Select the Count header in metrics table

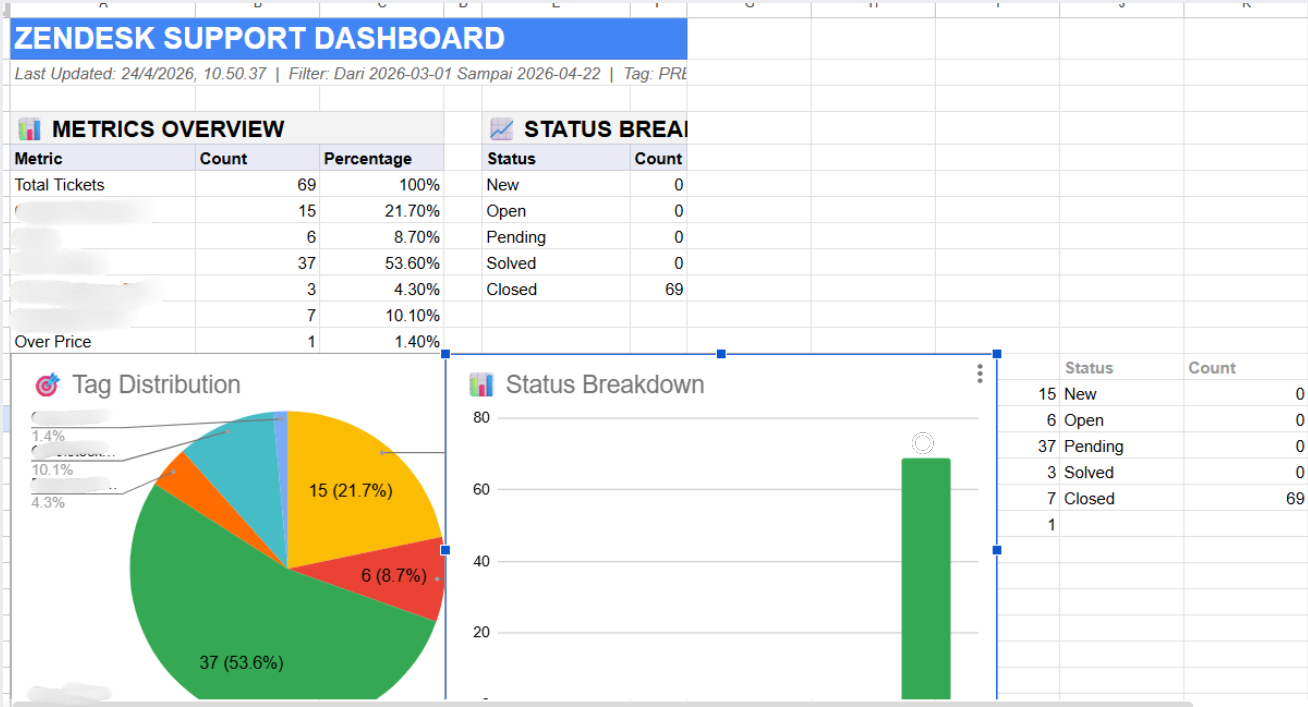(x=257, y=158)
